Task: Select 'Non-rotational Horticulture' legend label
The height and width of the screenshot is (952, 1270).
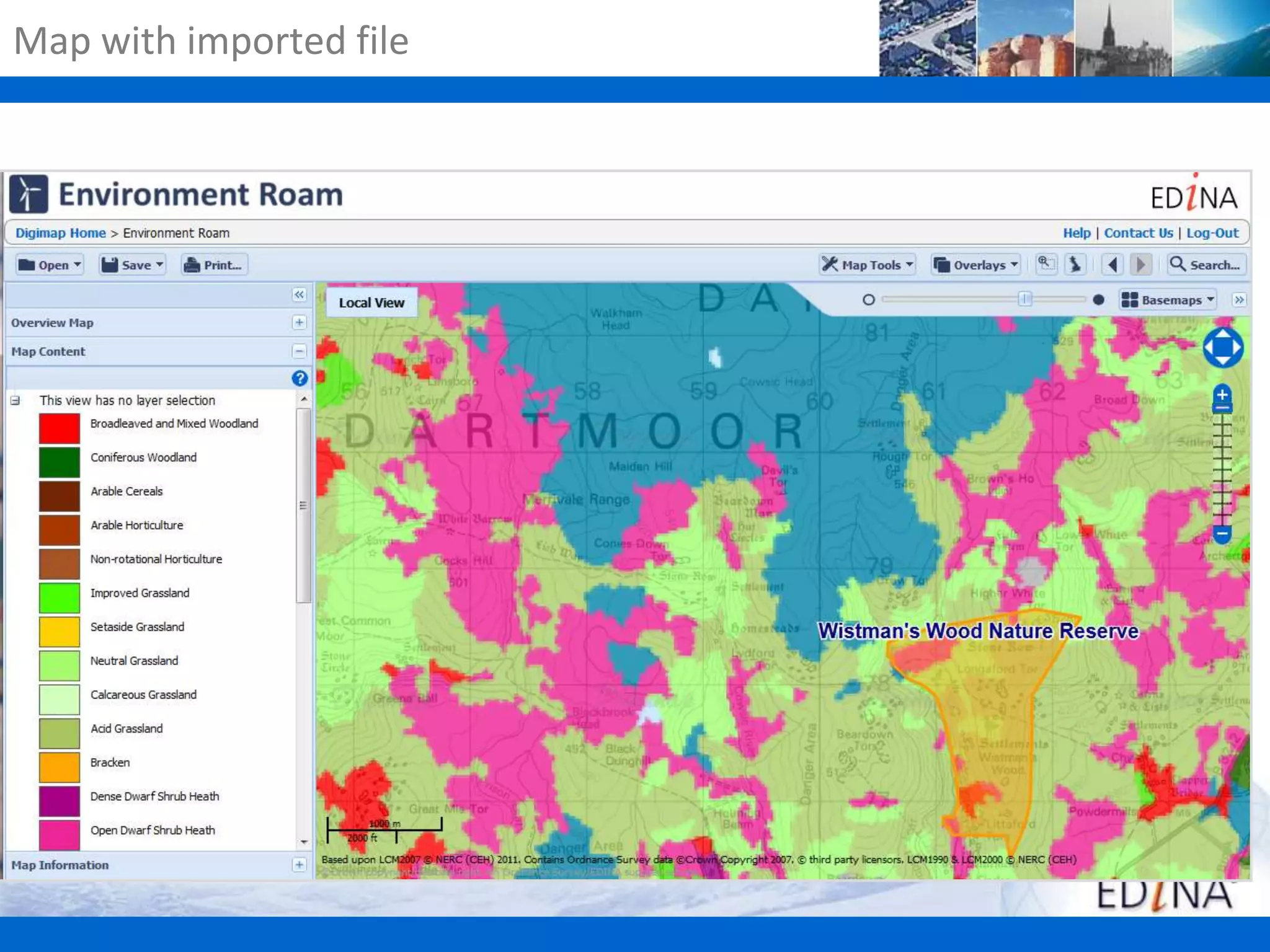Action: (x=156, y=559)
